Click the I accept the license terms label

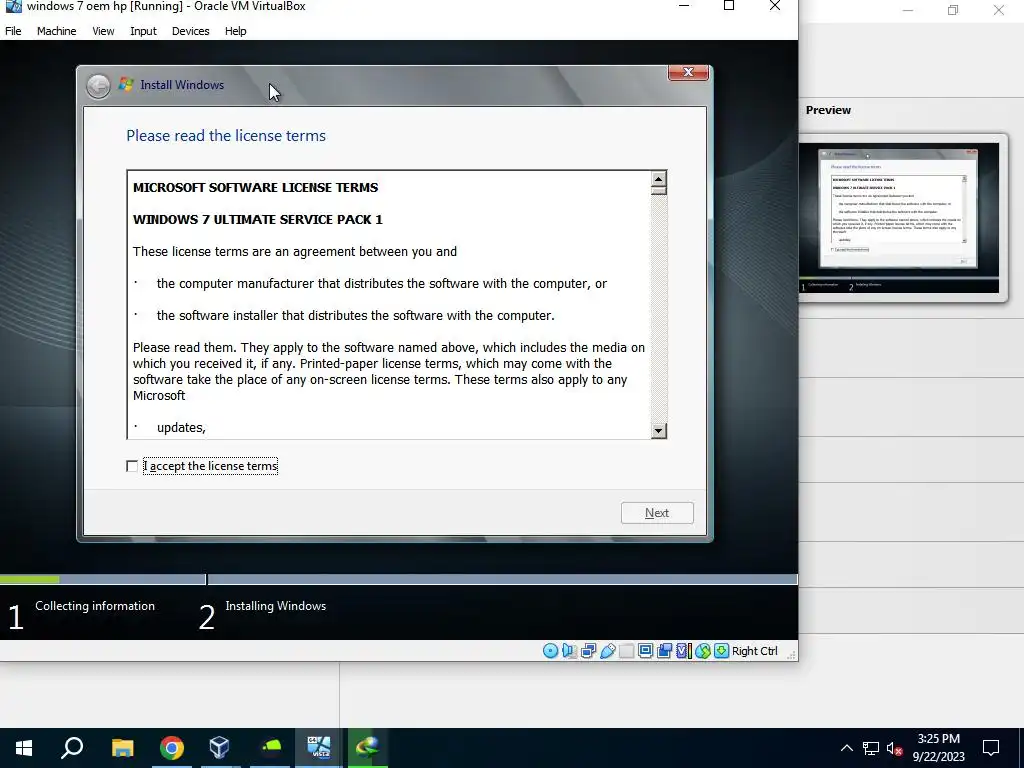coord(210,466)
